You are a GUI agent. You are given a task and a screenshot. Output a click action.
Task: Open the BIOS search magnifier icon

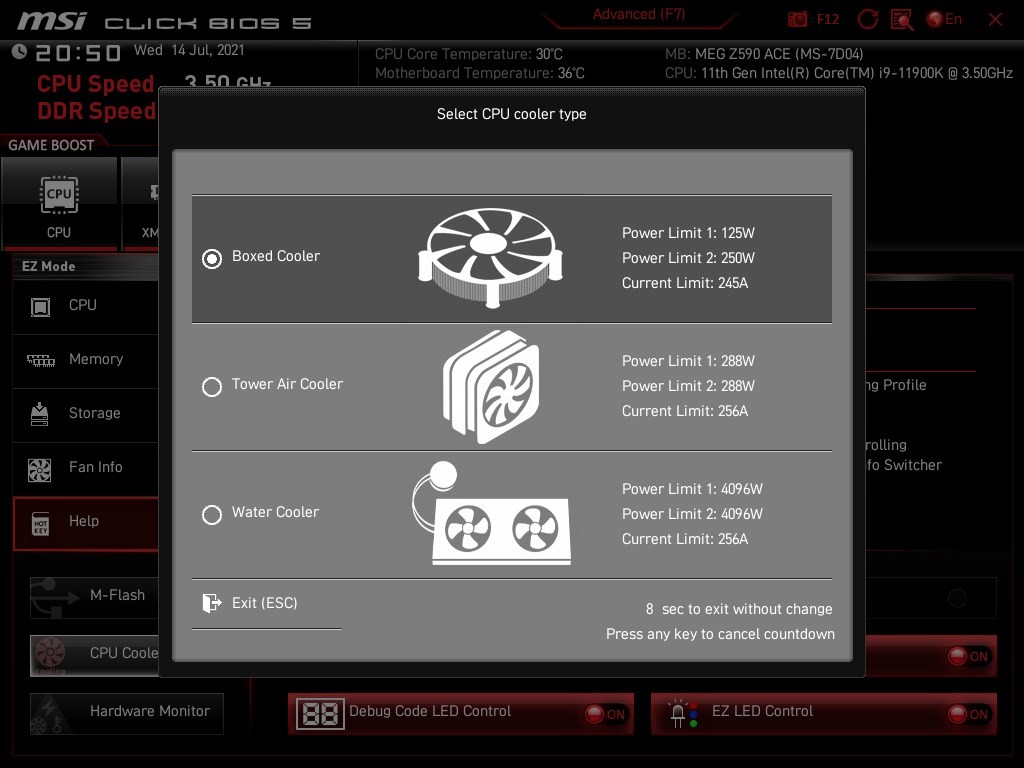[902, 19]
